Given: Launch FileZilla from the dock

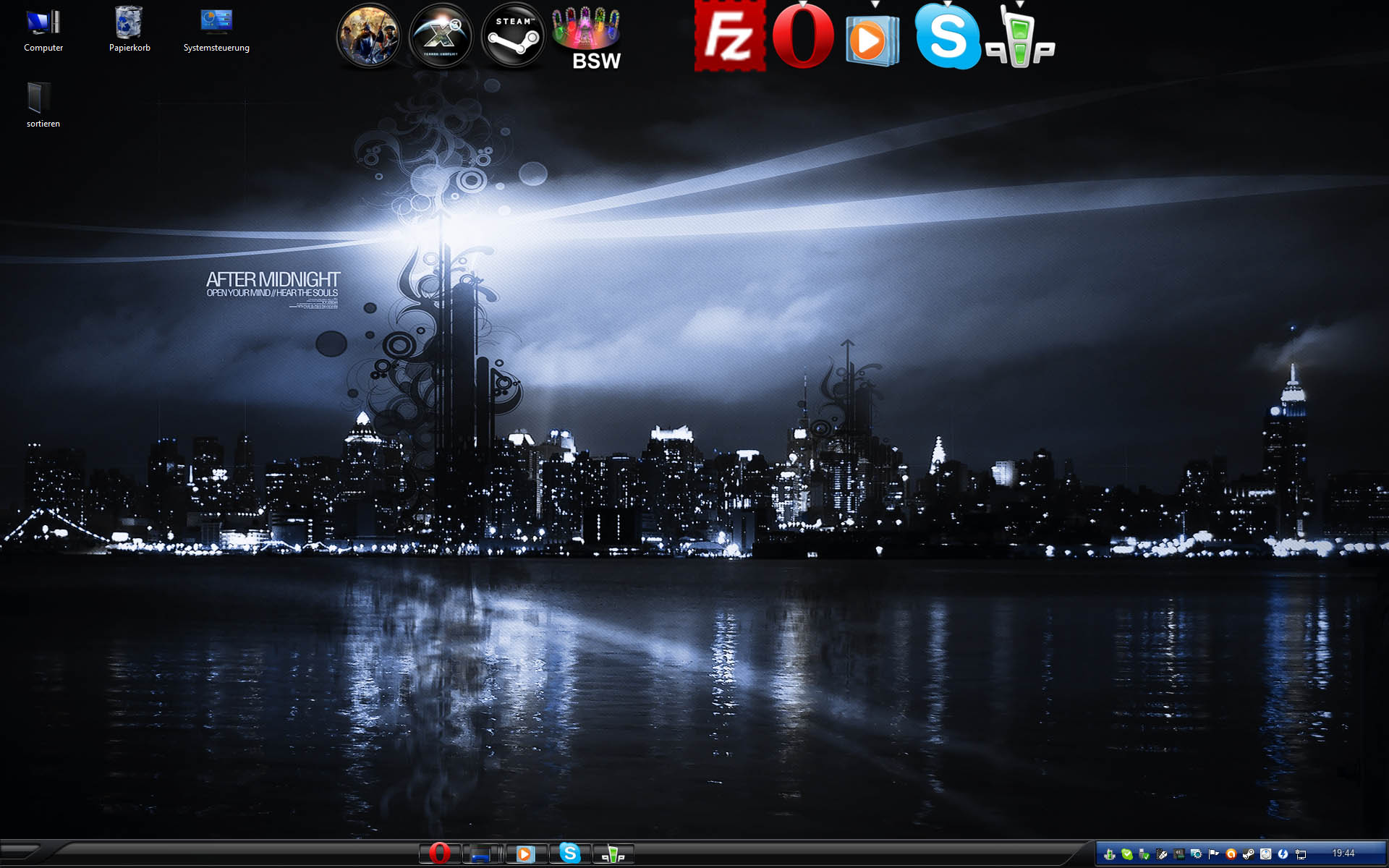Looking at the screenshot, I should coord(729,36).
